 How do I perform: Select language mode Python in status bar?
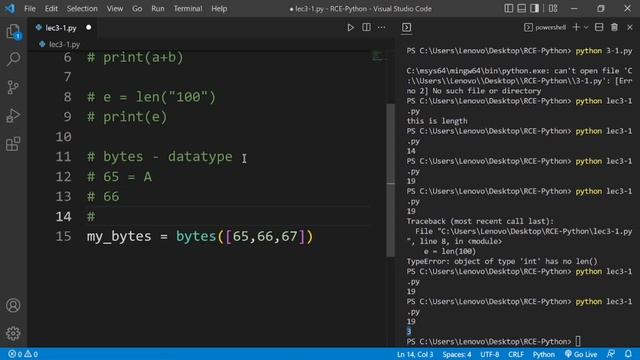tap(544, 354)
